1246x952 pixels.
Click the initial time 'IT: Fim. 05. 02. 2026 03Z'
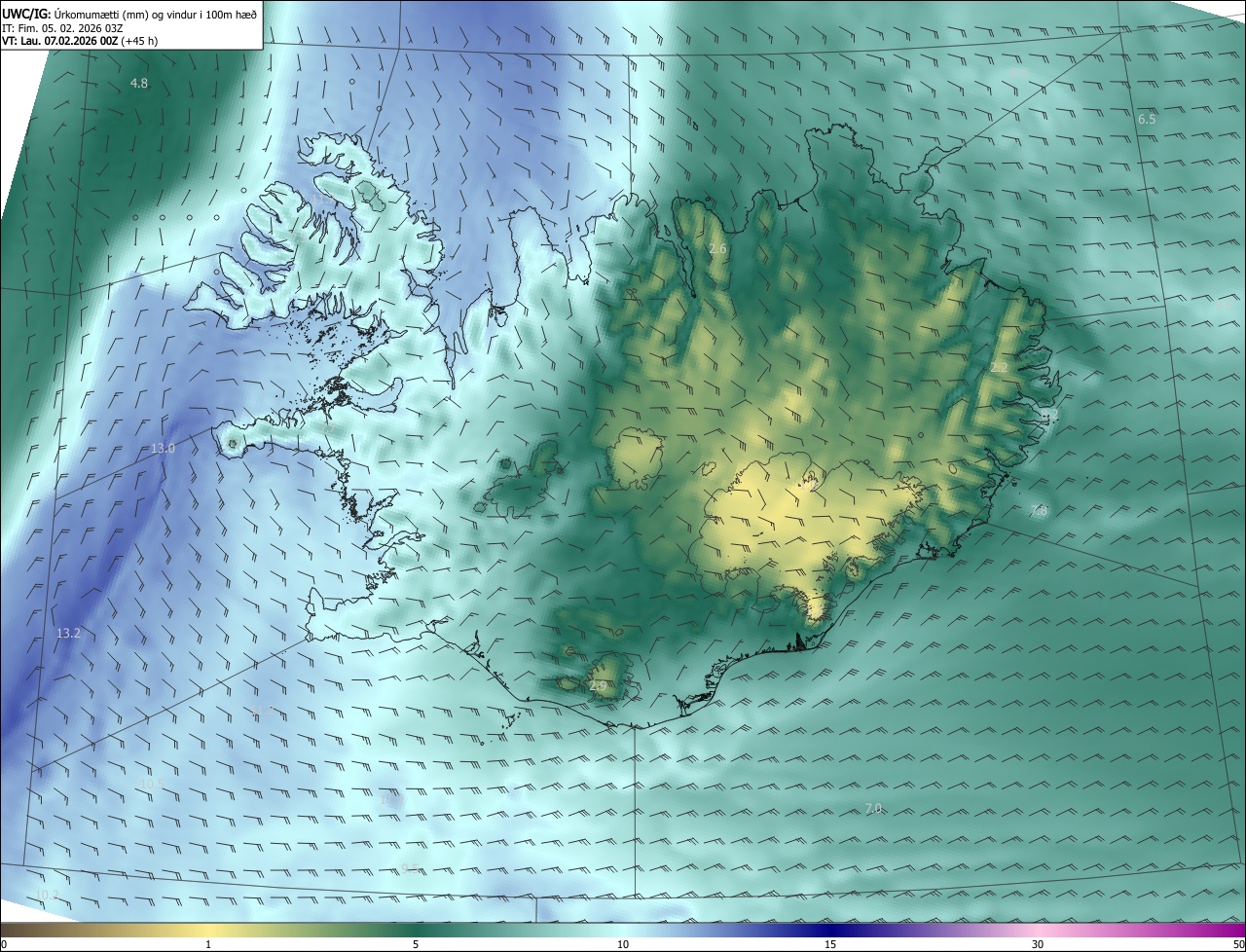(62, 28)
